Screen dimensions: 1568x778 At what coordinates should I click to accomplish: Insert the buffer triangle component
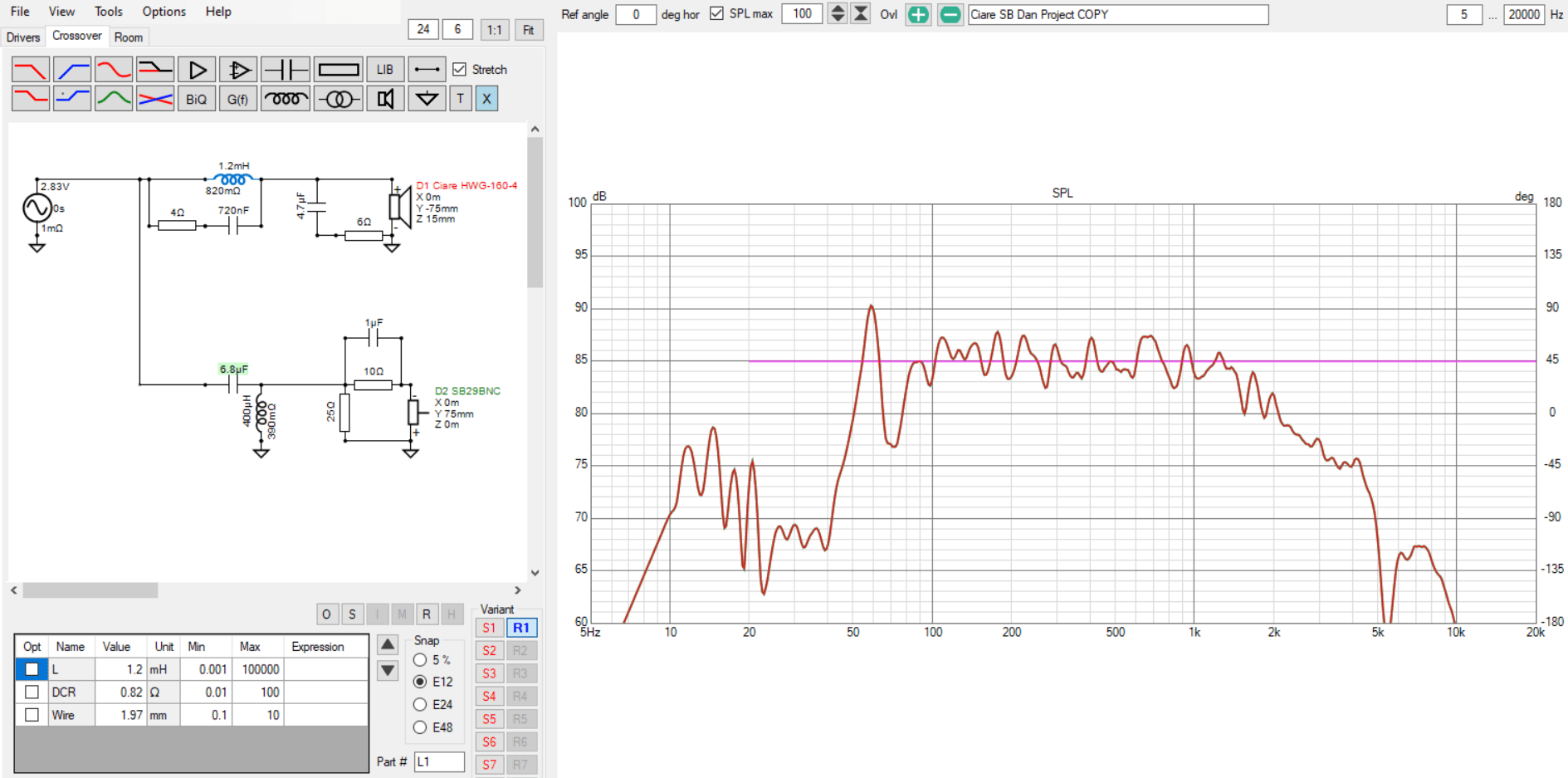[x=197, y=70]
